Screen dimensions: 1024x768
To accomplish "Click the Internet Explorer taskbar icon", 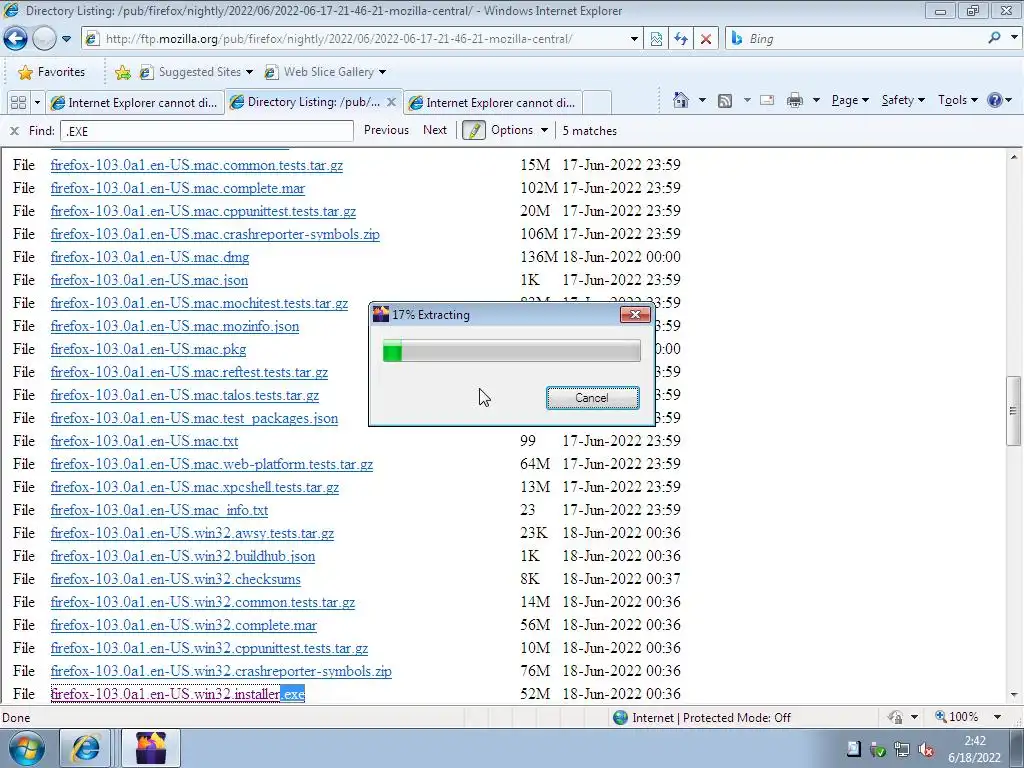I will coord(85,748).
